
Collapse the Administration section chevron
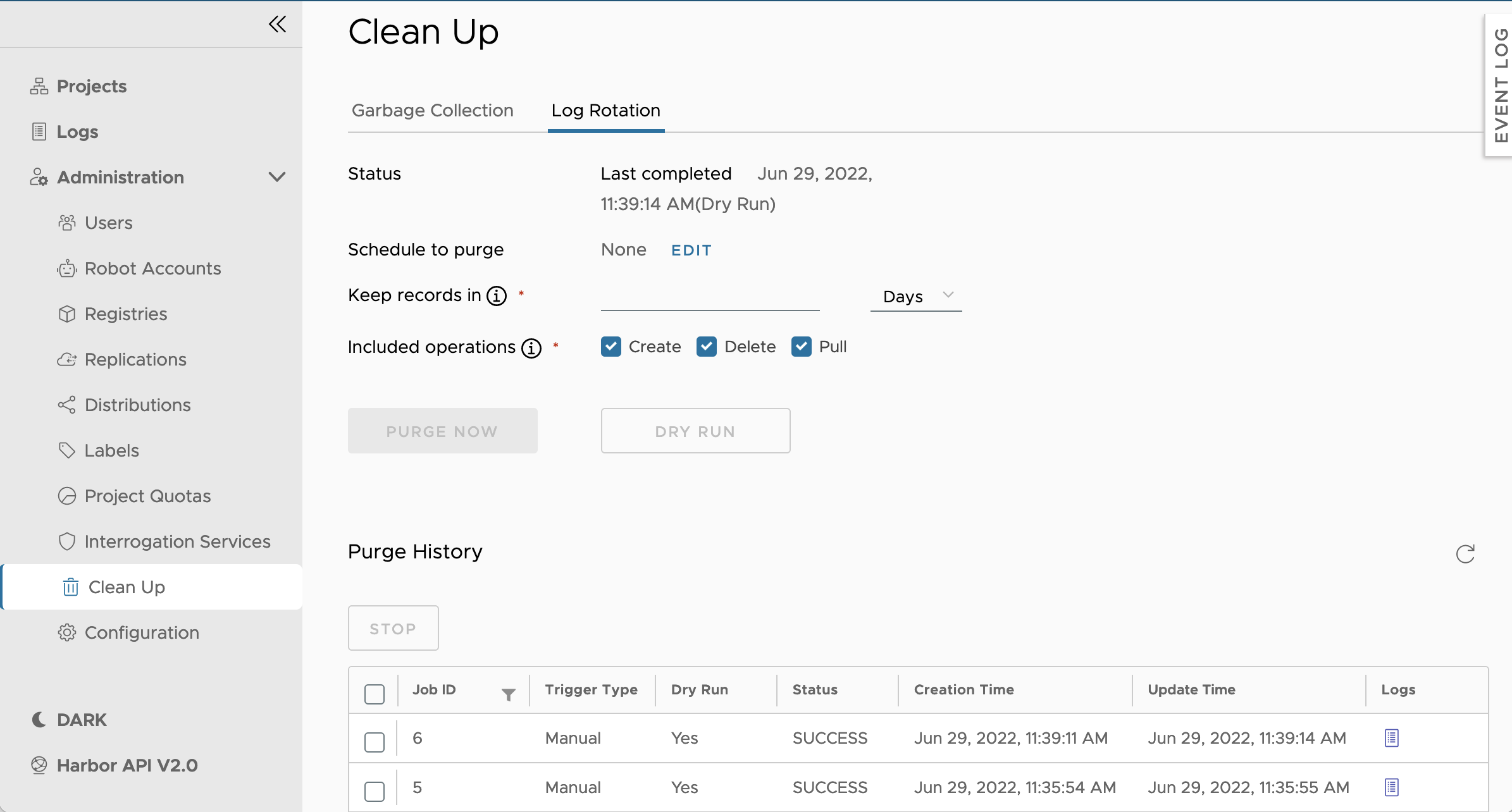(x=277, y=177)
